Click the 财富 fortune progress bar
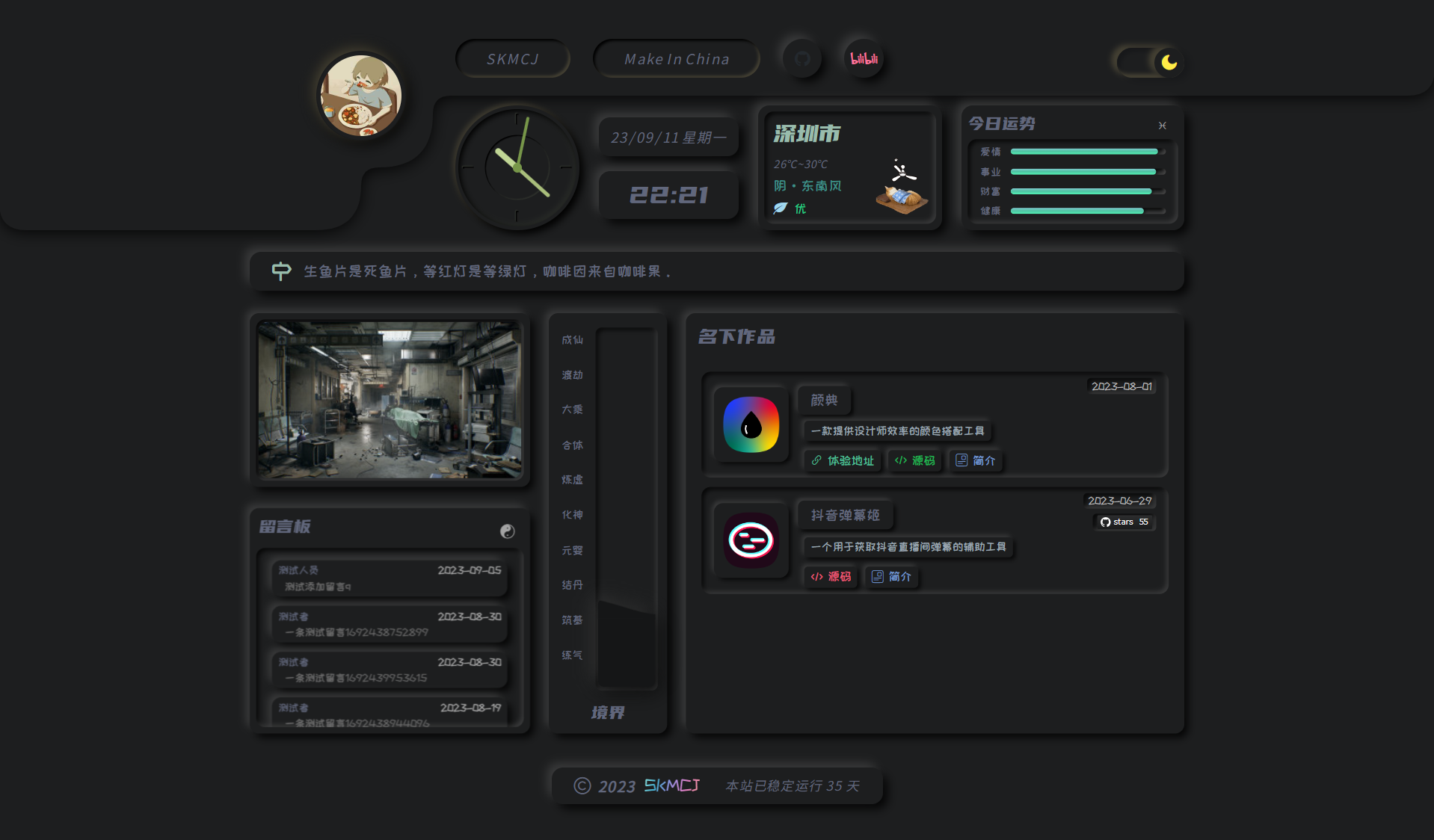 click(1088, 191)
